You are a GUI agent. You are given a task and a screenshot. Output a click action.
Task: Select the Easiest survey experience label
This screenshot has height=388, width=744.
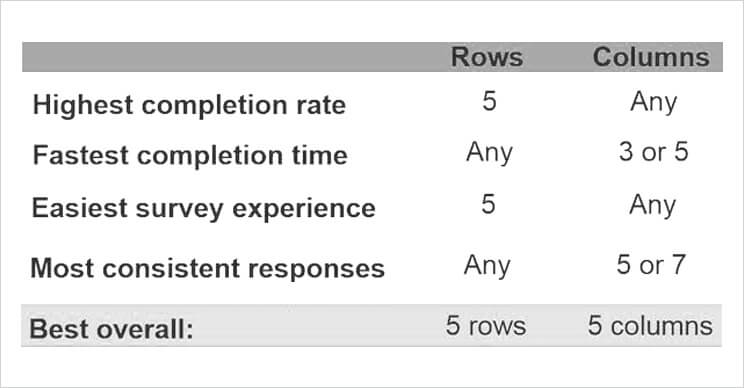(204, 209)
